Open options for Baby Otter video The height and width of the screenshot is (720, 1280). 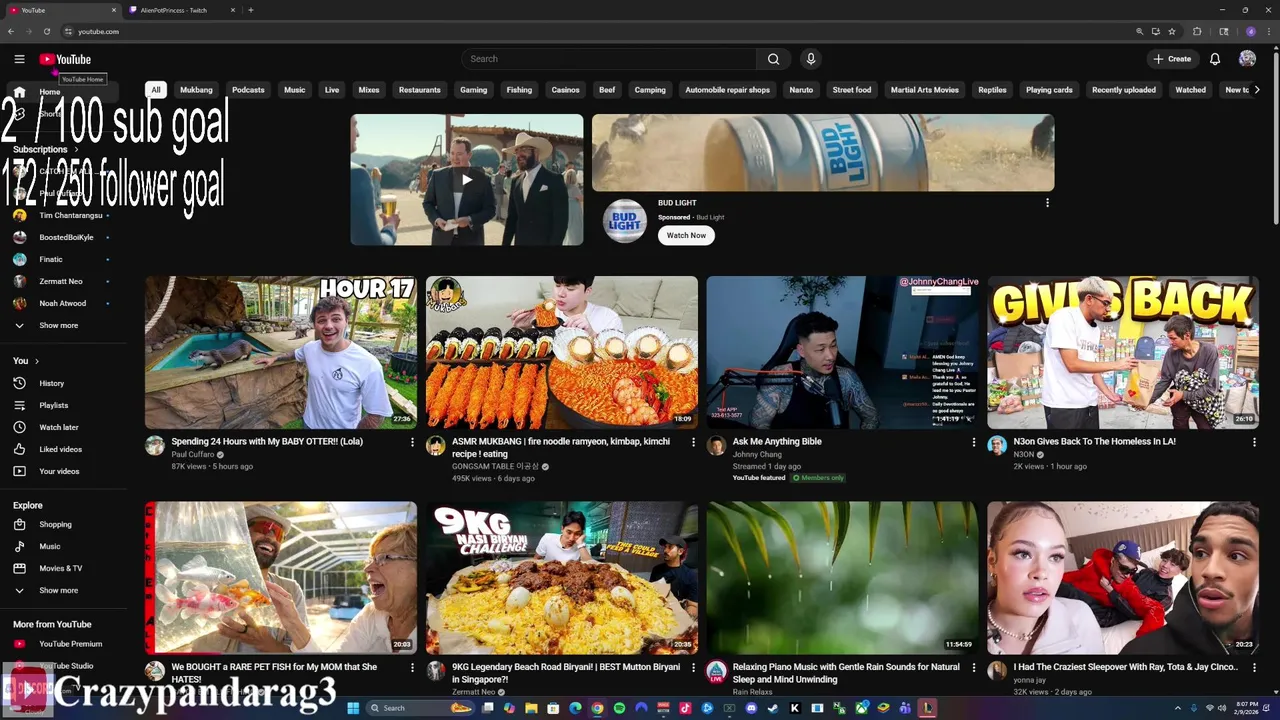click(412, 442)
